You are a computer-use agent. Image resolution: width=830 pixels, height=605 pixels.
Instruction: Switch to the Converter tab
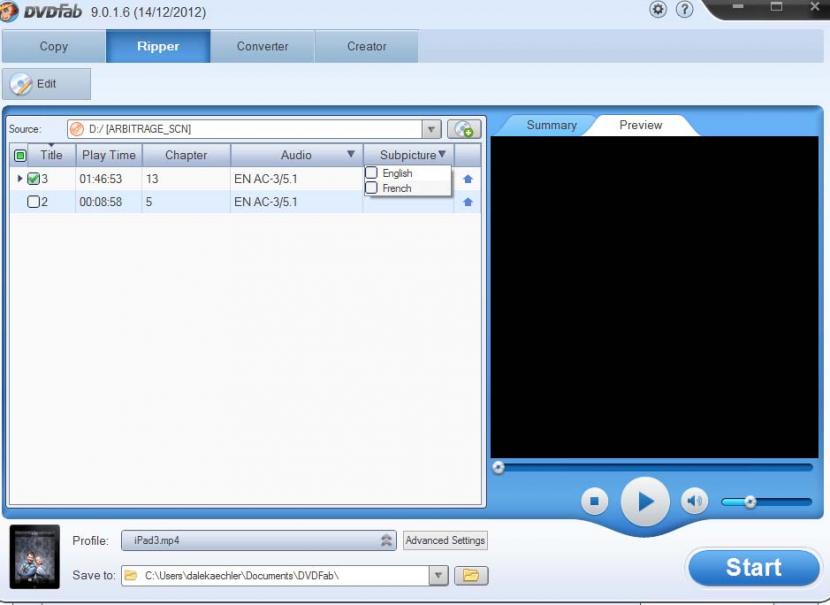point(263,46)
